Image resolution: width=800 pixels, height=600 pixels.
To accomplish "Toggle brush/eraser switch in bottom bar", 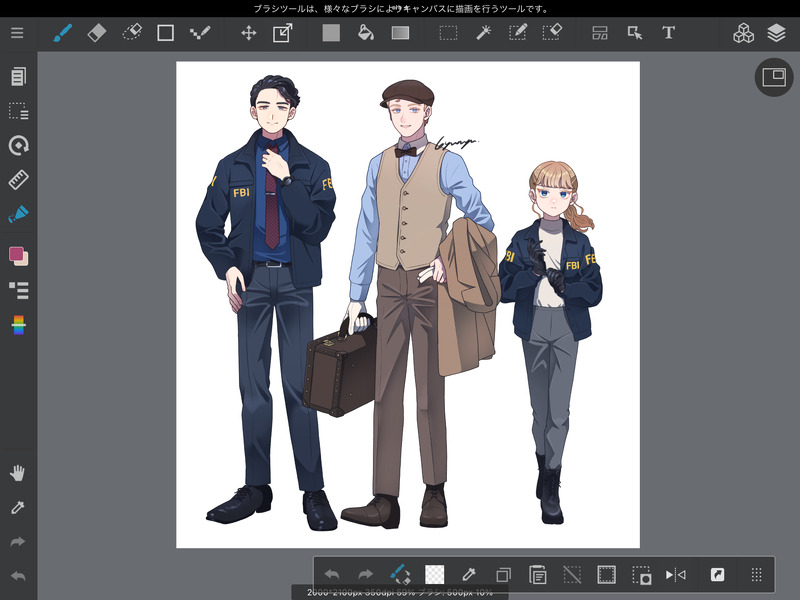I will [401, 574].
